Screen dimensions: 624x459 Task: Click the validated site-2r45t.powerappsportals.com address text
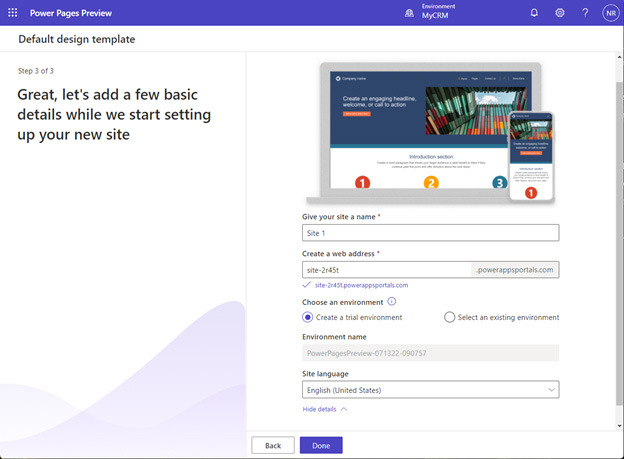tap(361, 285)
